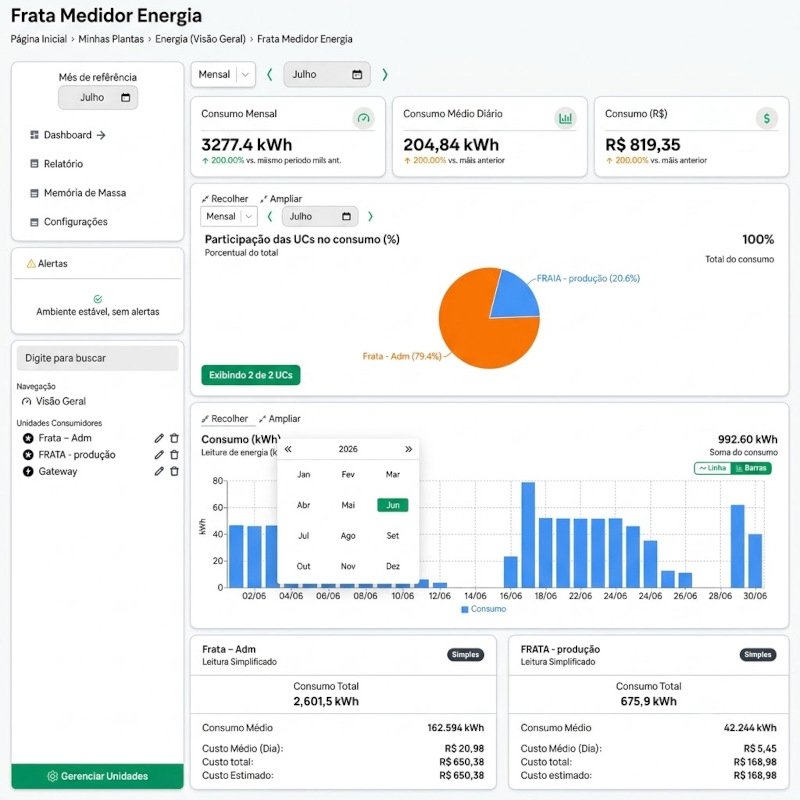
Task: Open the Mensal dropdown in the pie chart panel
Action: click(x=229, y=216)
